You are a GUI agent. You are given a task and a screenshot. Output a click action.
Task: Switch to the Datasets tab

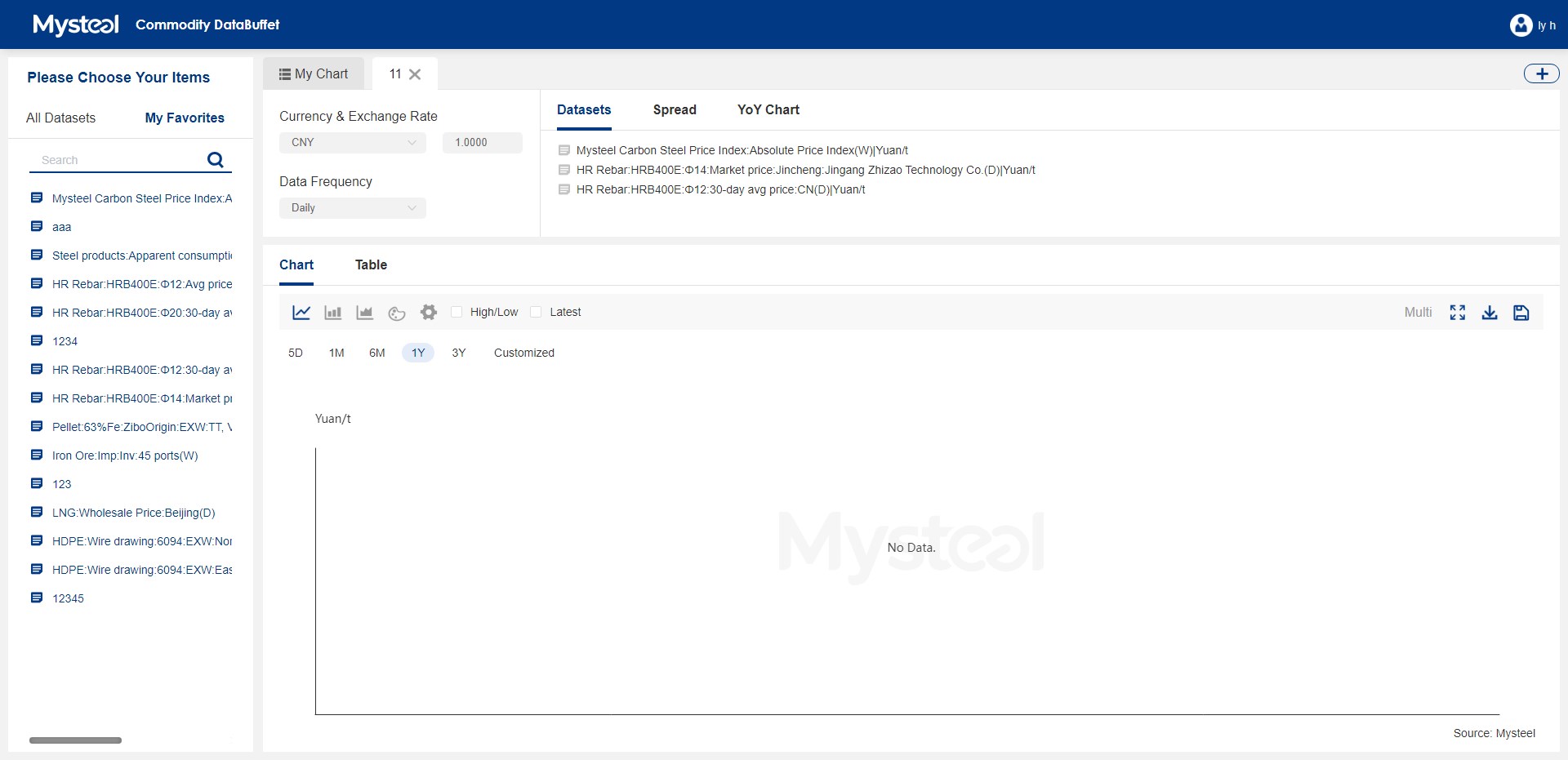coord(584,109)
